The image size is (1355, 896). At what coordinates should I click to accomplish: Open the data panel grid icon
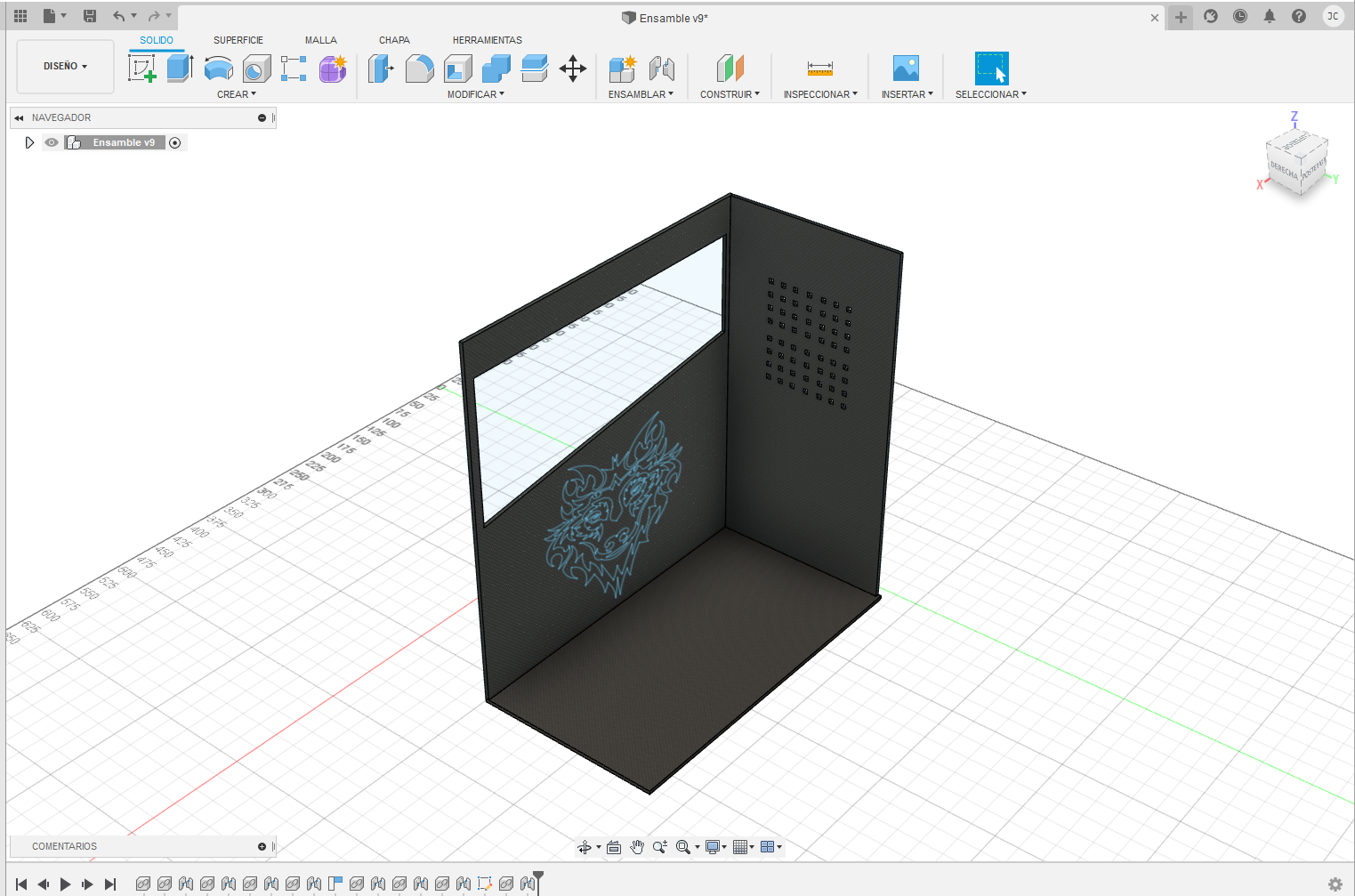[20, 16]
